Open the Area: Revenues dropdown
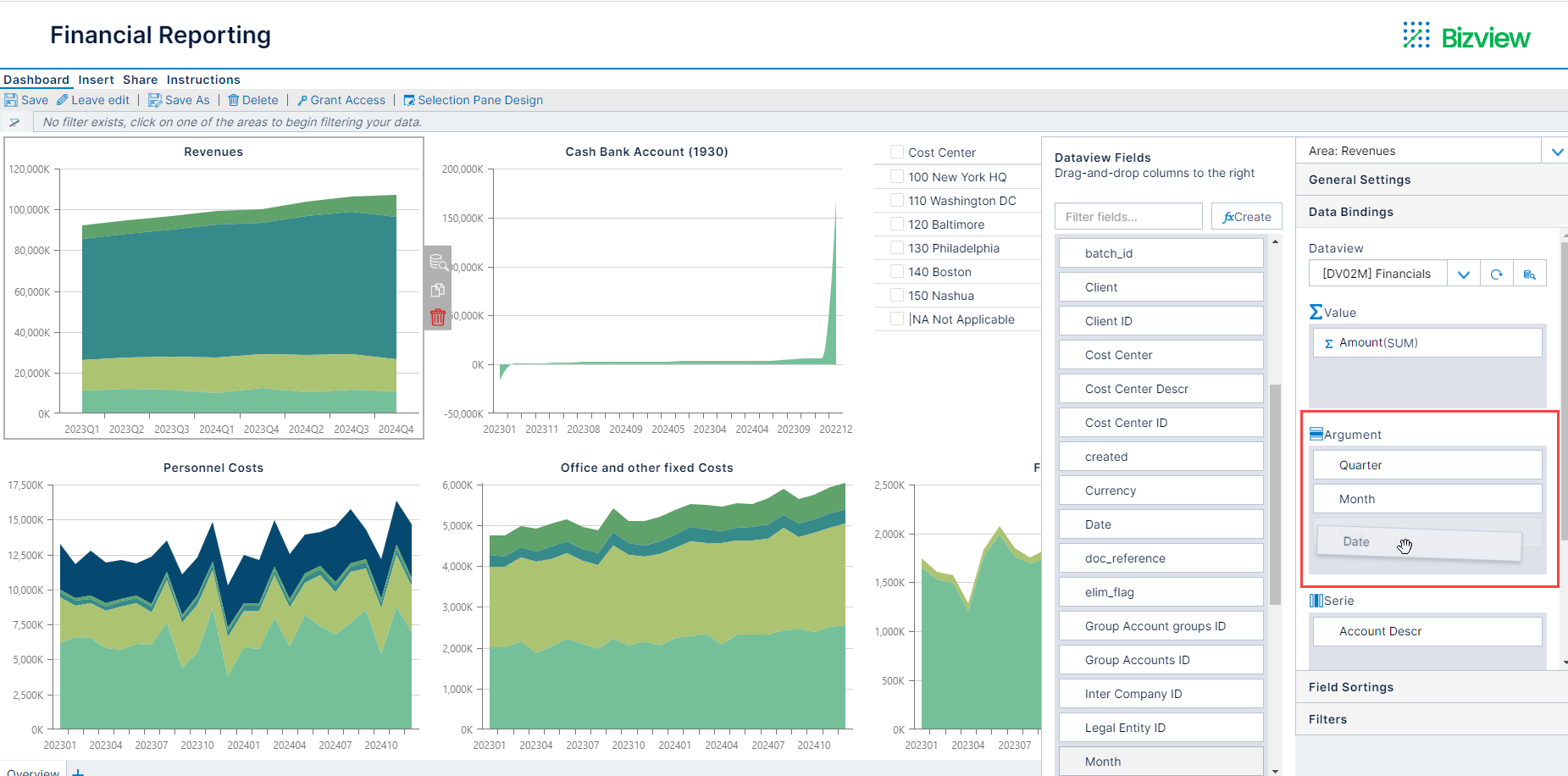1568x776 pixels. tap(1557, 151)
